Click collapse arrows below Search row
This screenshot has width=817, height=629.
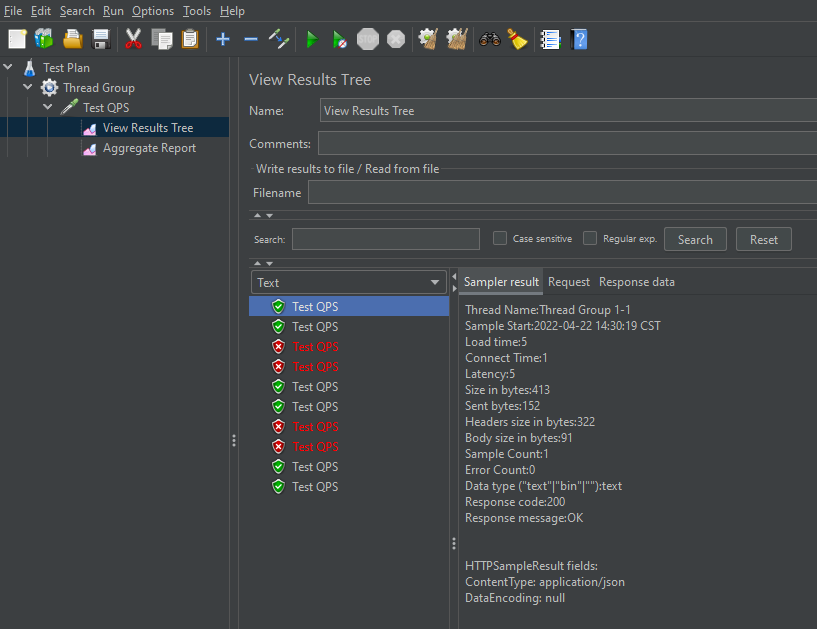(263, 263)
